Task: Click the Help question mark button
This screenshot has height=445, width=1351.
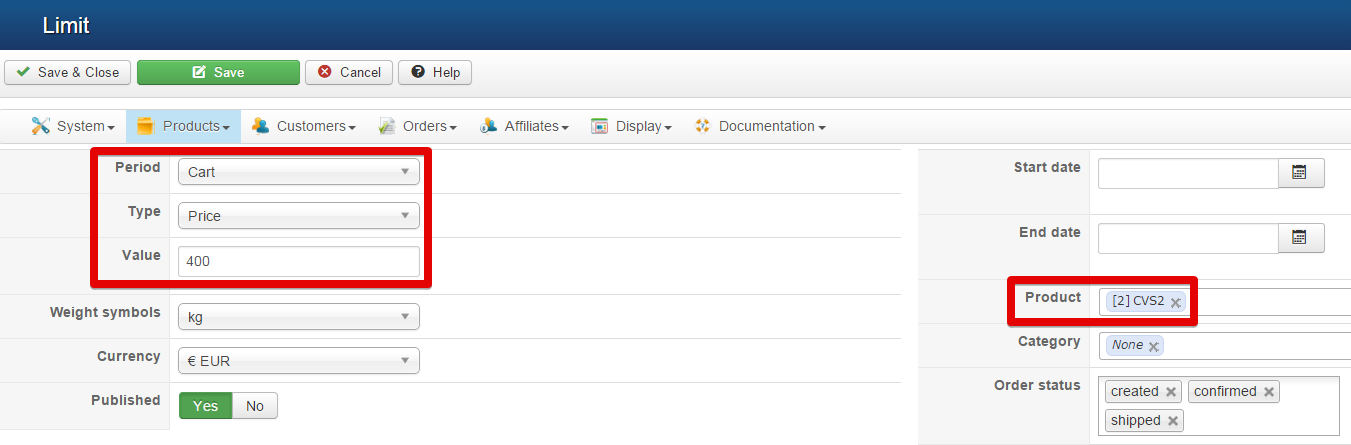Action: (435, 72)
